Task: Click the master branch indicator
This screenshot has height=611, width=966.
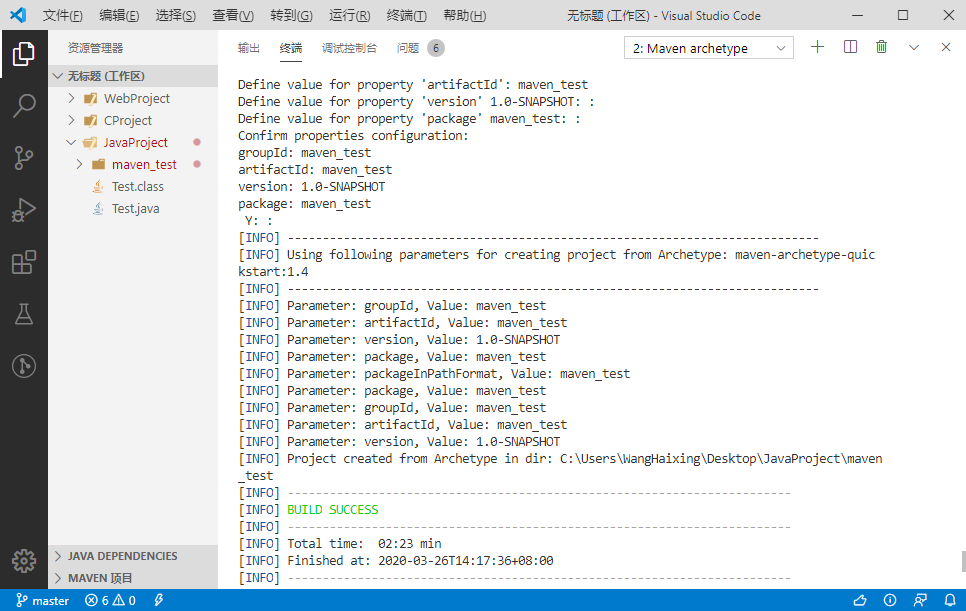Action: tap(42, 601)
